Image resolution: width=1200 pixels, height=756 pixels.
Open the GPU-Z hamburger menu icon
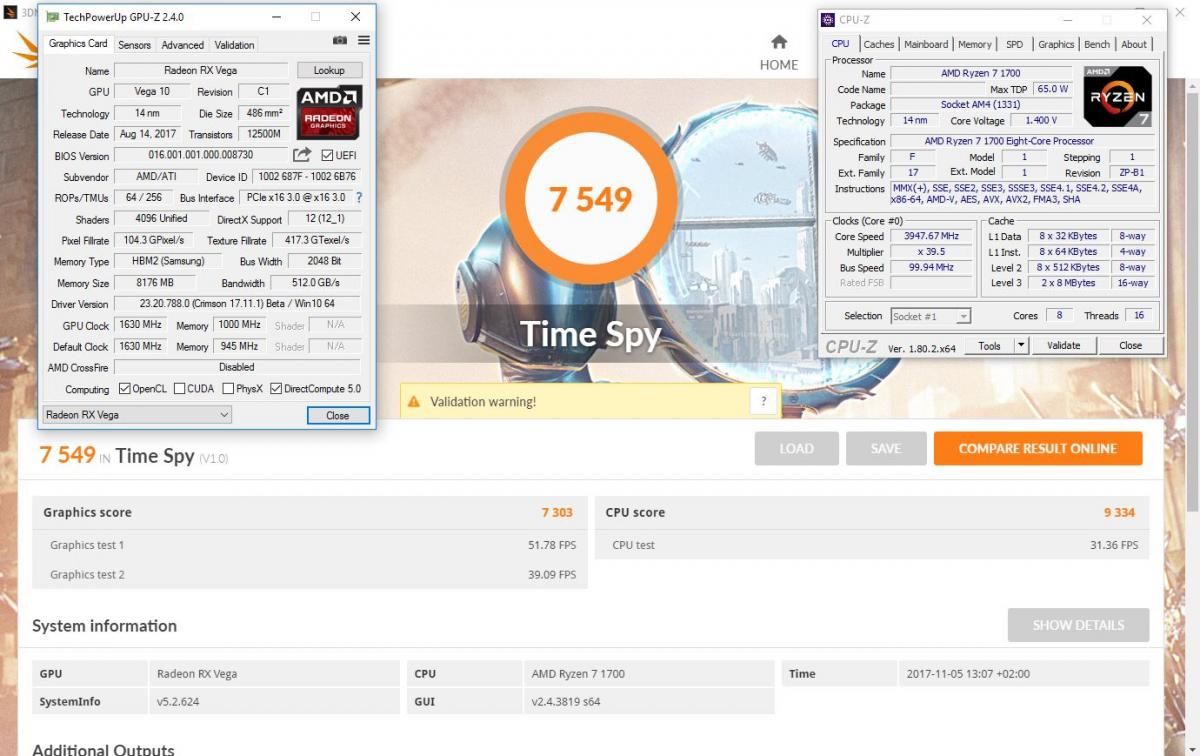(364, 41)
